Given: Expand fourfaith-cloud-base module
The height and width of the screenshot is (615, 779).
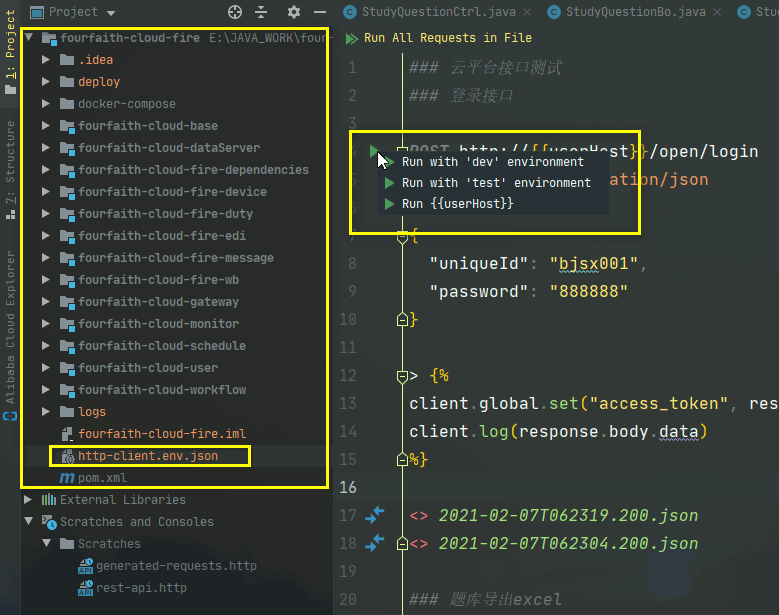Looking at the screenshot, I should point(46,126).
